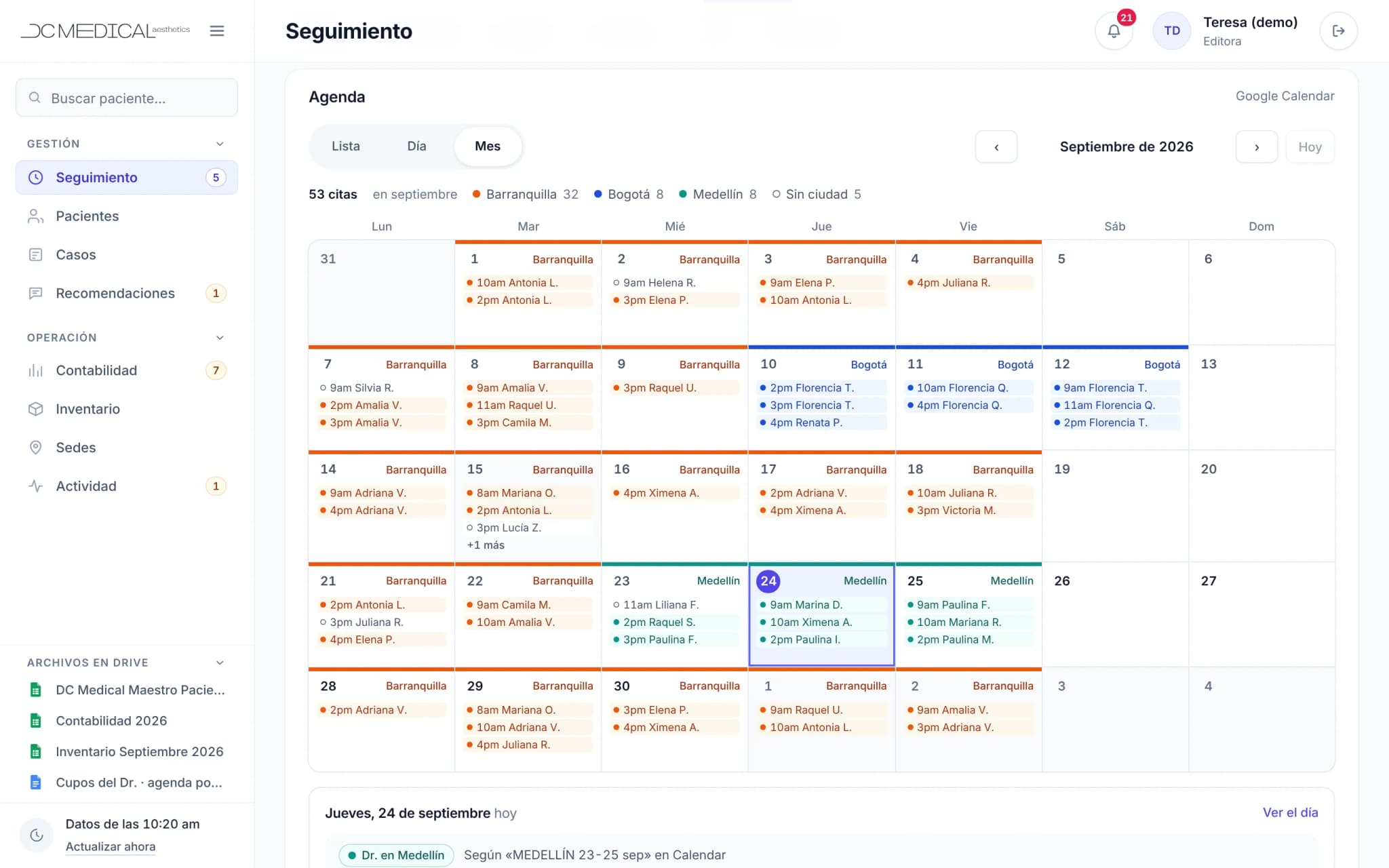Collapse the ARCHIVOS EN DRIVE section
Screen dimensions: 1389x868
click(220, 663)
